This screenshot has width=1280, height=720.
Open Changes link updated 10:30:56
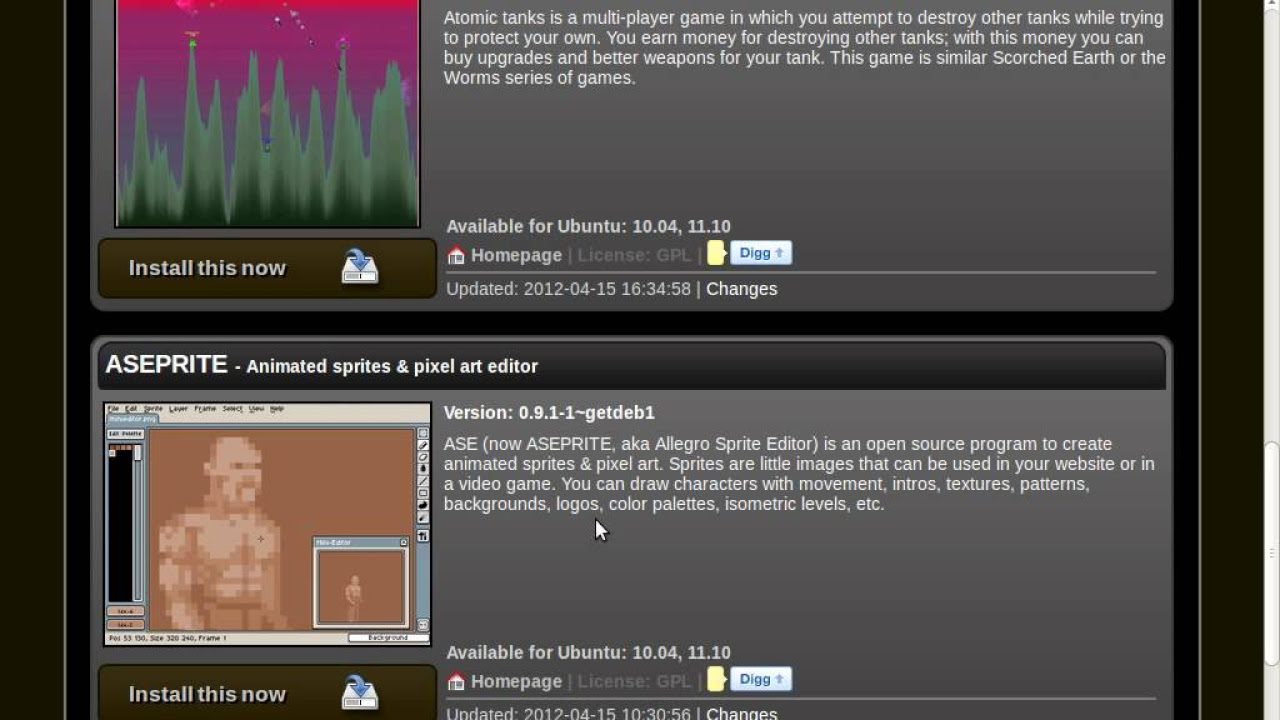point(741,713)
